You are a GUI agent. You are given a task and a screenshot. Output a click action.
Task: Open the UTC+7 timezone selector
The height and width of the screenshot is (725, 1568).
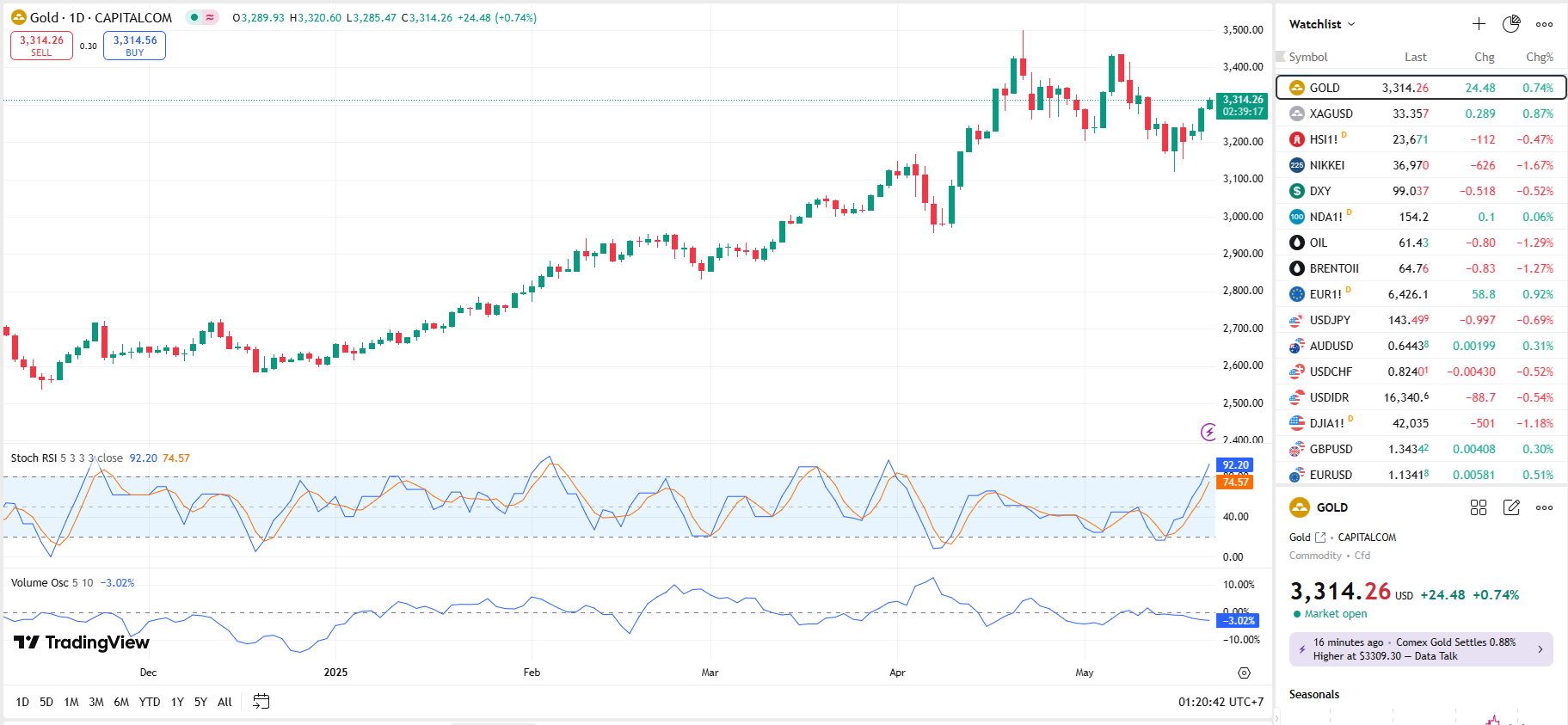tap(1221, 702)
